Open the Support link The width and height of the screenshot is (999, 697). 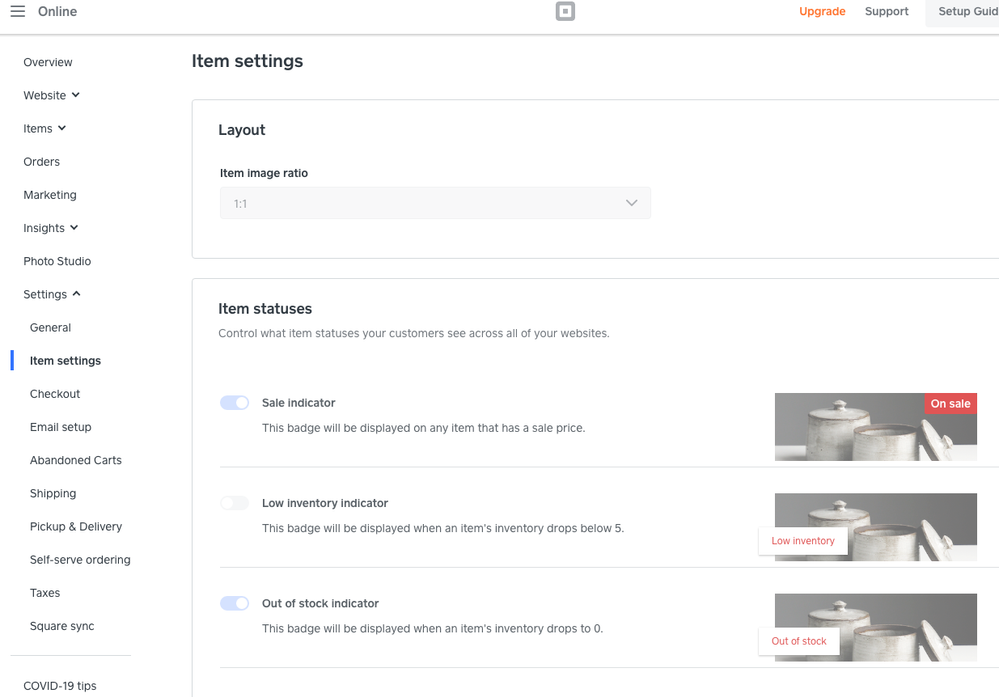[886, 12]
